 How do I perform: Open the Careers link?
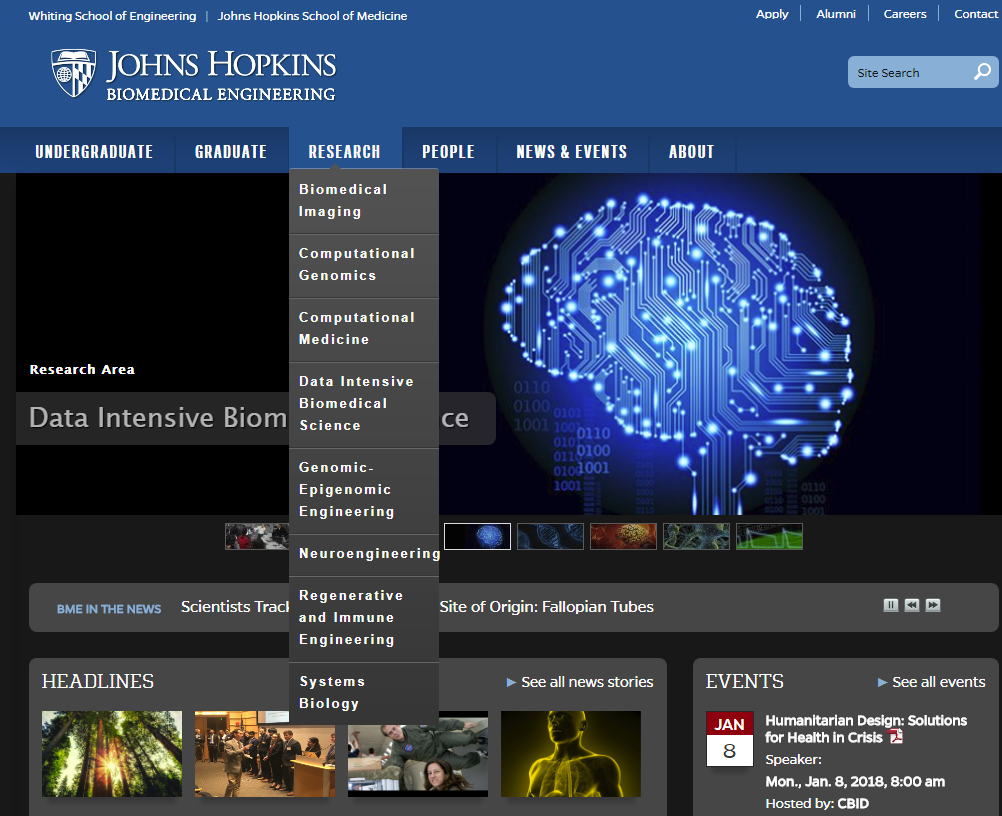[905, 14]
